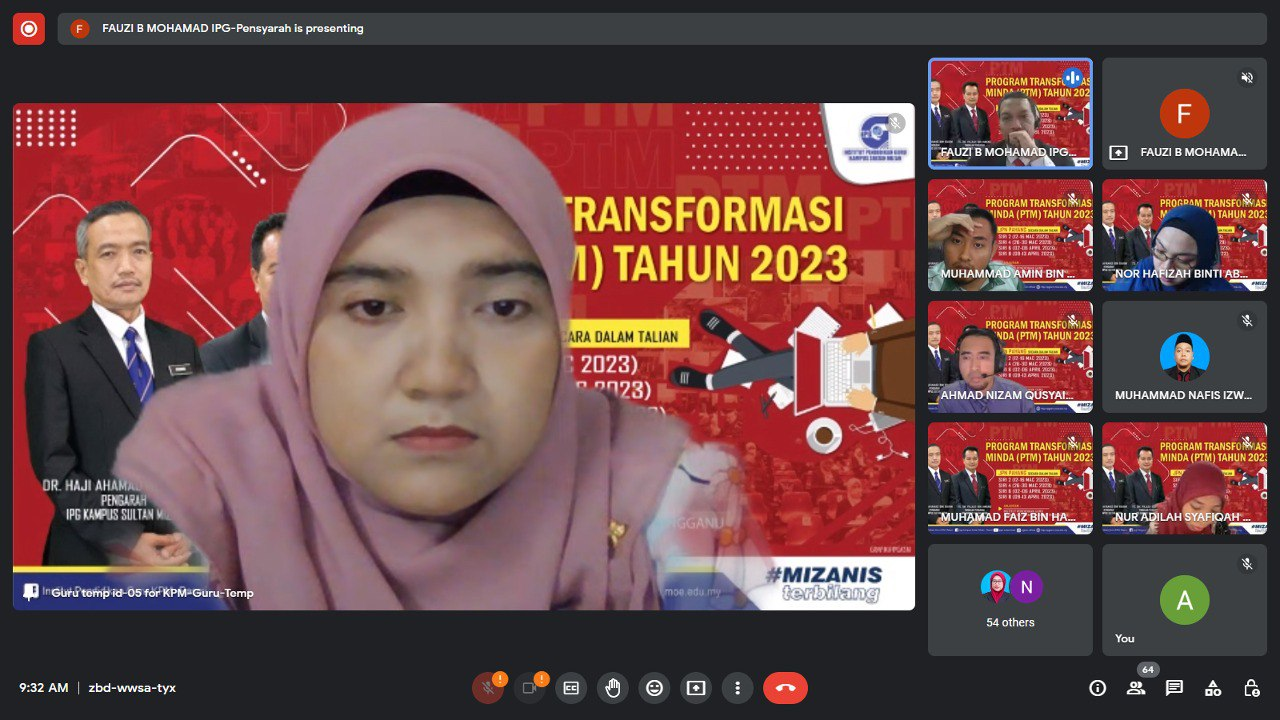The width and height of the screenshot is (1280, 720).
Task: Click the muted icon on Fauzi presentation tile
Action: [x=1247, y=77]
